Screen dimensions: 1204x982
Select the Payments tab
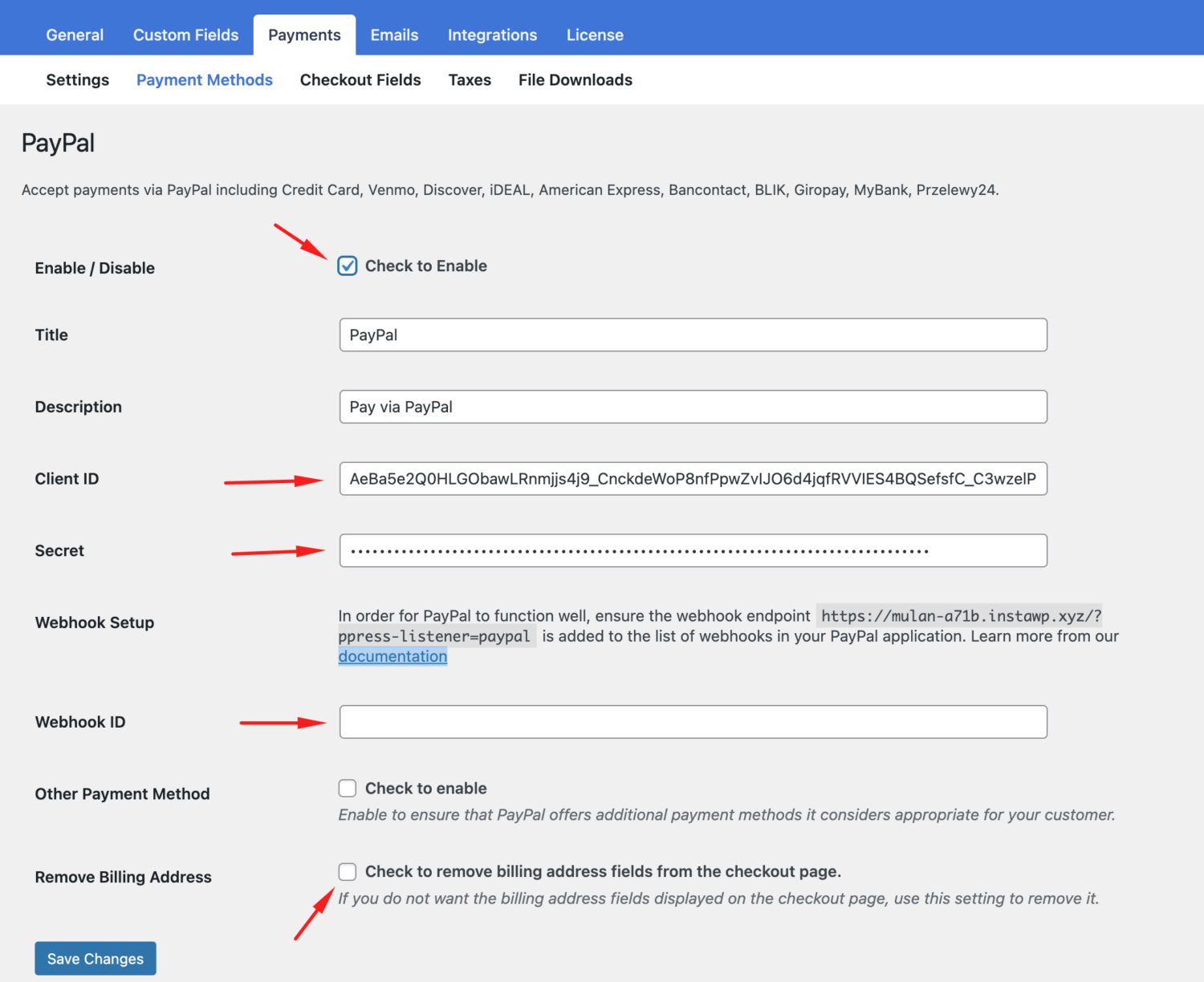coord(304,35)
